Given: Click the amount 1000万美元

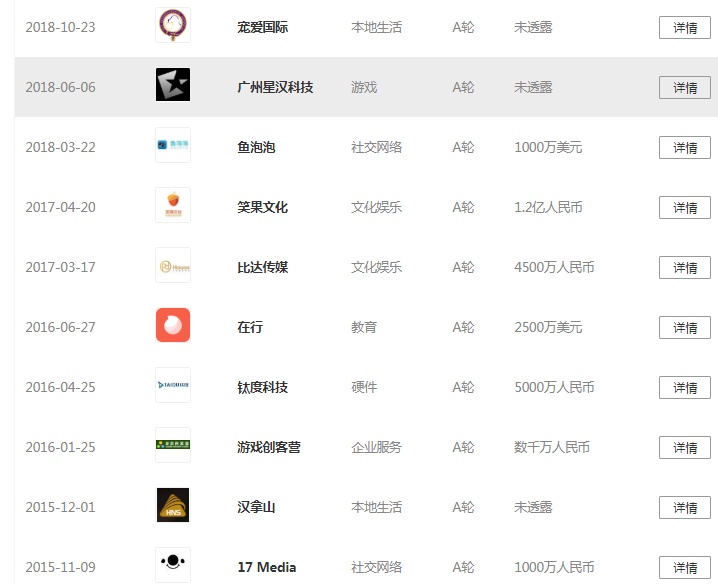Looking at the screenshot, I should click(x=548, y=147).
